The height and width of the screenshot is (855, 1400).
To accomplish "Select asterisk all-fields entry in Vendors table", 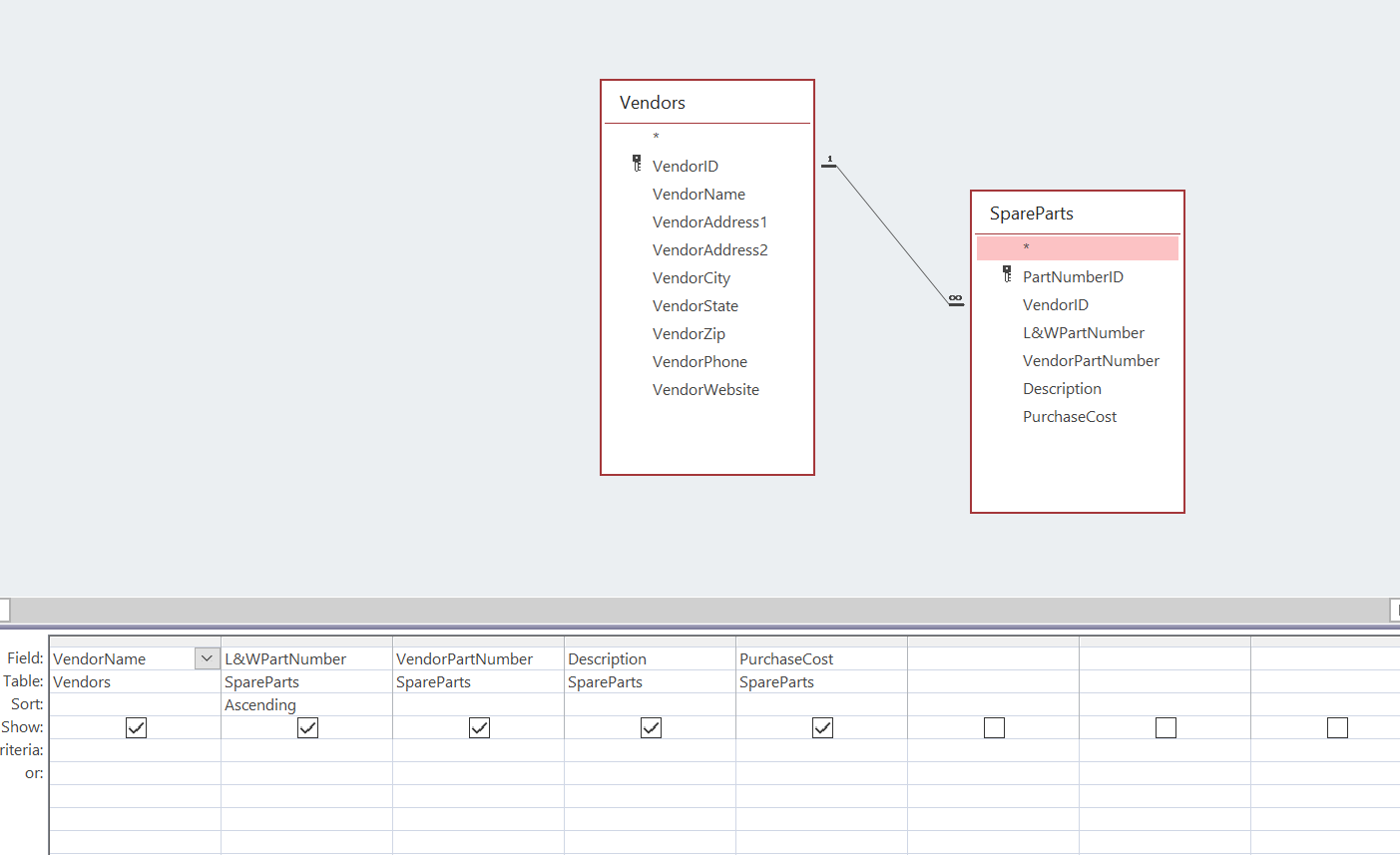I will tap(656, 137).
